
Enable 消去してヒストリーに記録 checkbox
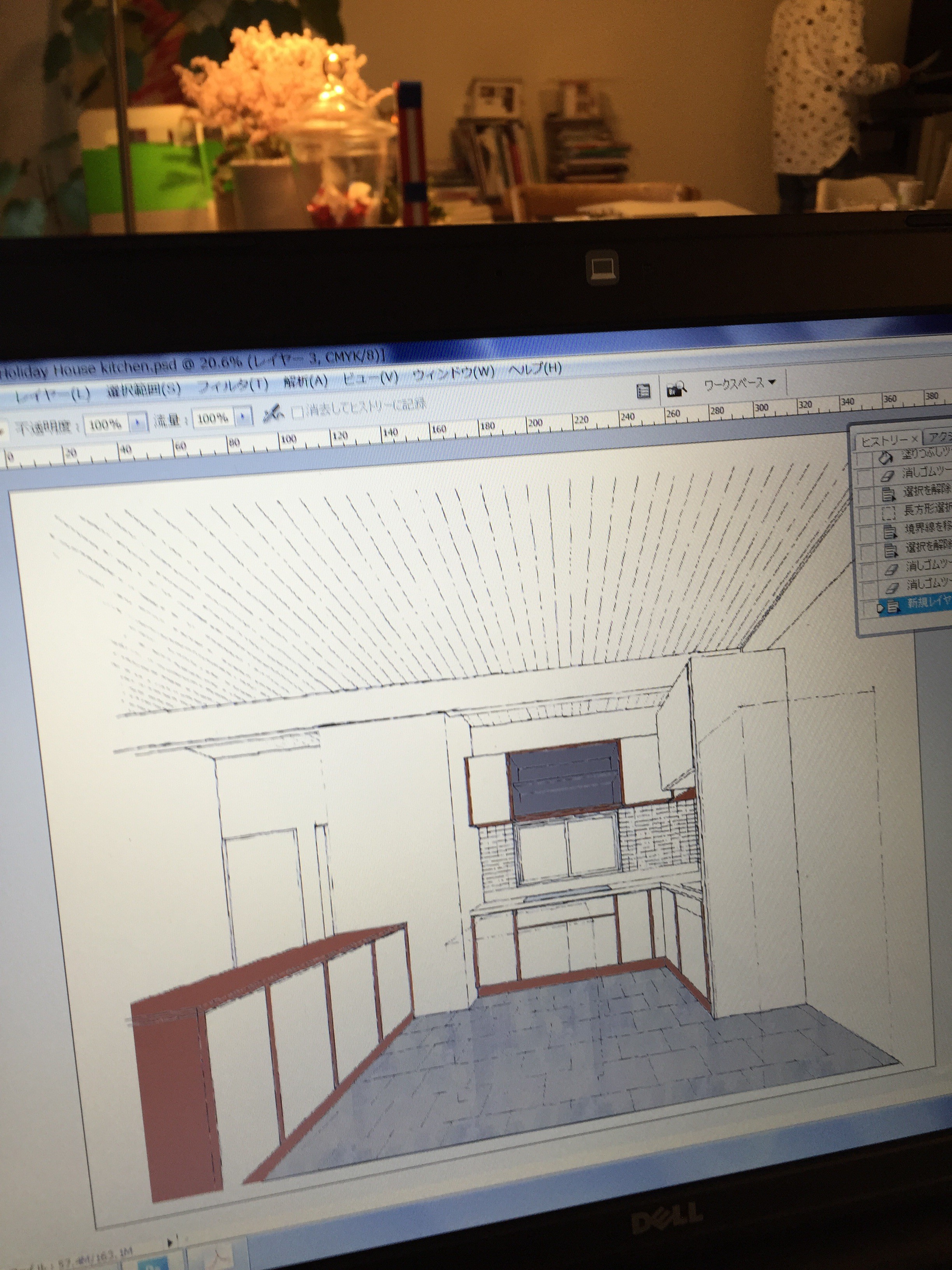coord(297,412)
